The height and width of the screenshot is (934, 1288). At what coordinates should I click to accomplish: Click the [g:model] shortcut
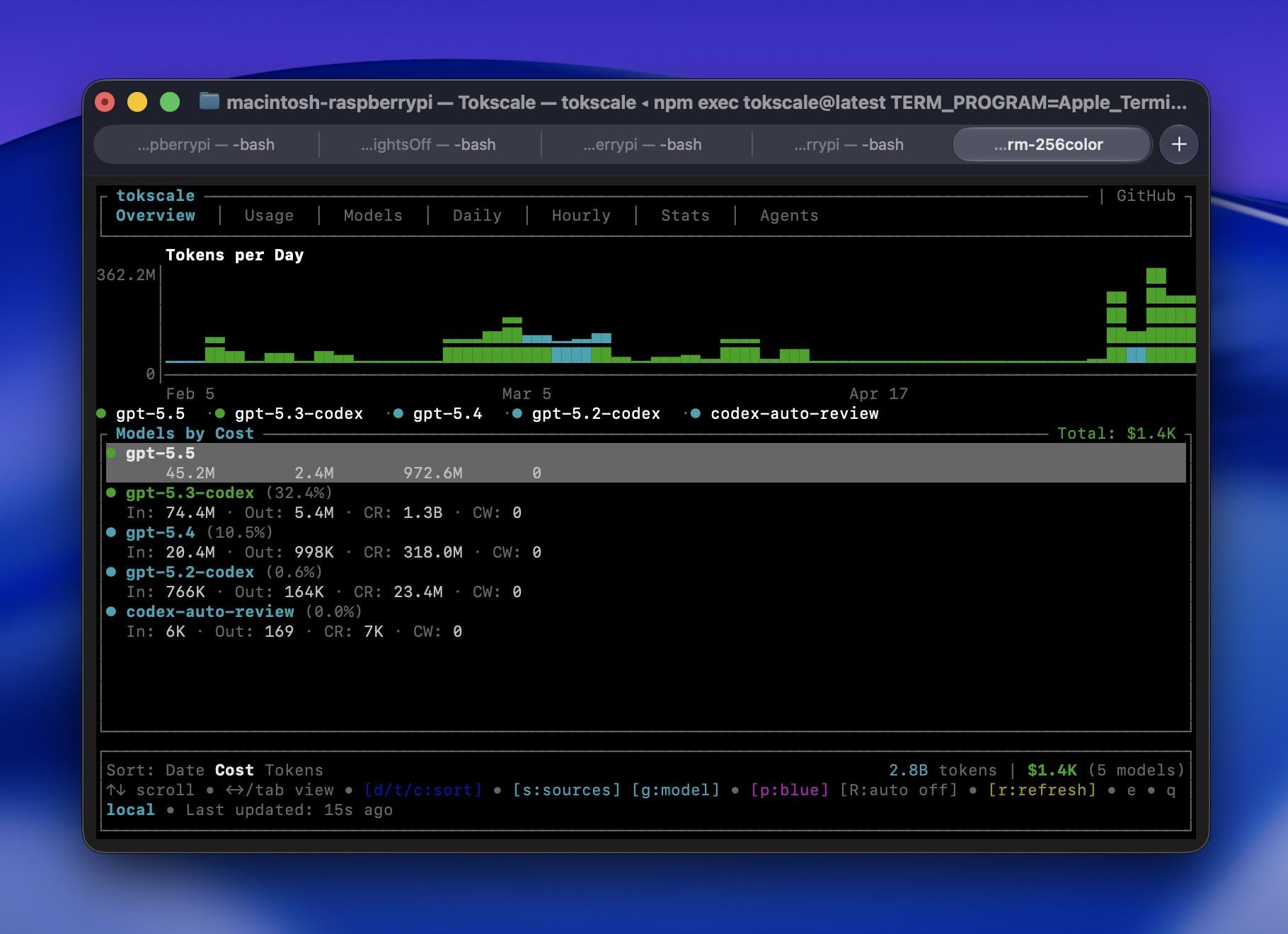(676, 790)
